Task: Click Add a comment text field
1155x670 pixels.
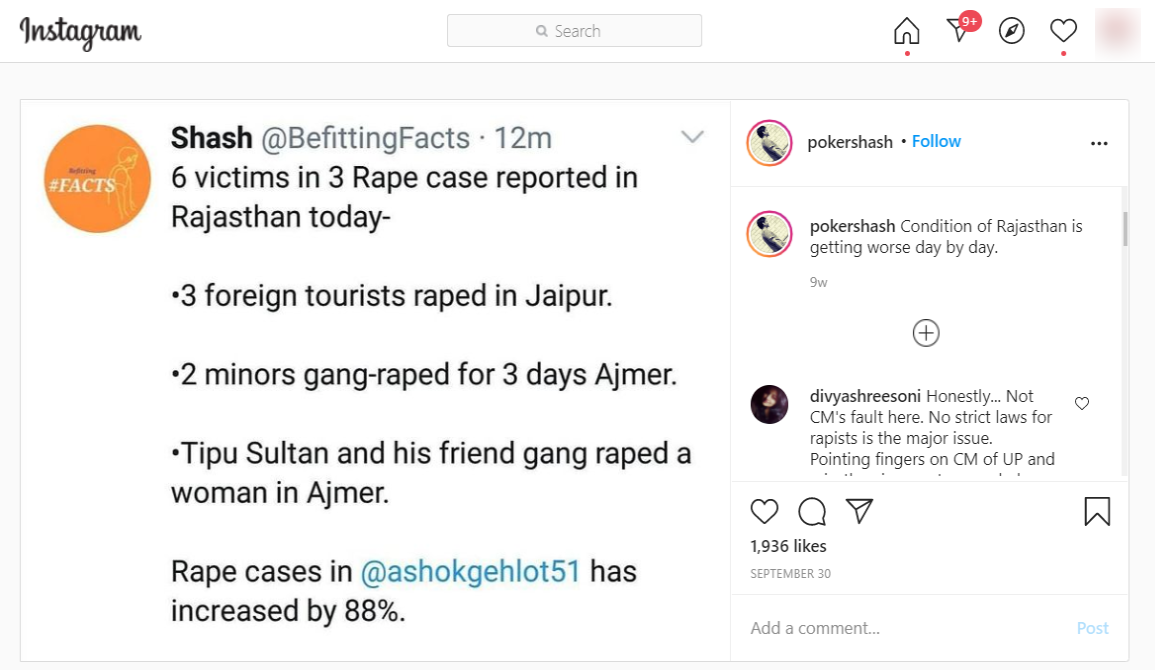Action: tap(900, 628)
